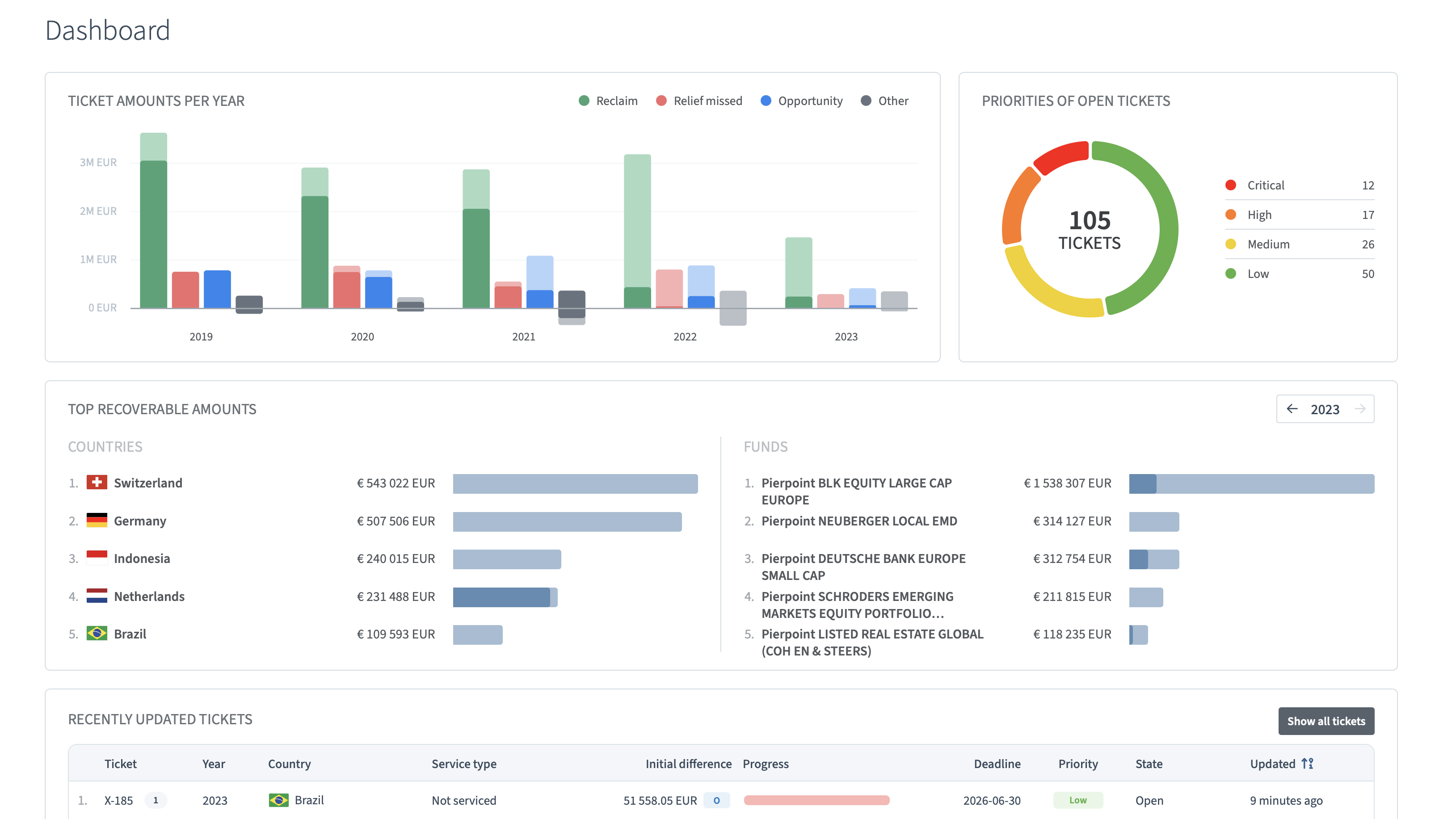This screenshot has width=1456, height=819.
Task: Click the Brazil flag in Countries list
Action: pos(97,634)
